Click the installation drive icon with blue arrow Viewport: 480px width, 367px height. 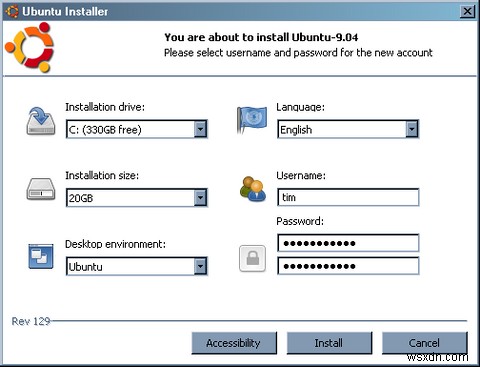[41, 121]
